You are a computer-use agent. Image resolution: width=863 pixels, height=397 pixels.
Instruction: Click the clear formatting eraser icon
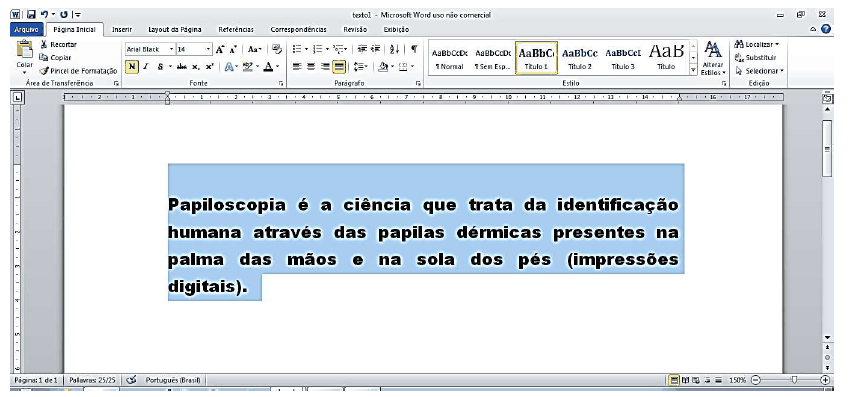click(x=276, y=49)
